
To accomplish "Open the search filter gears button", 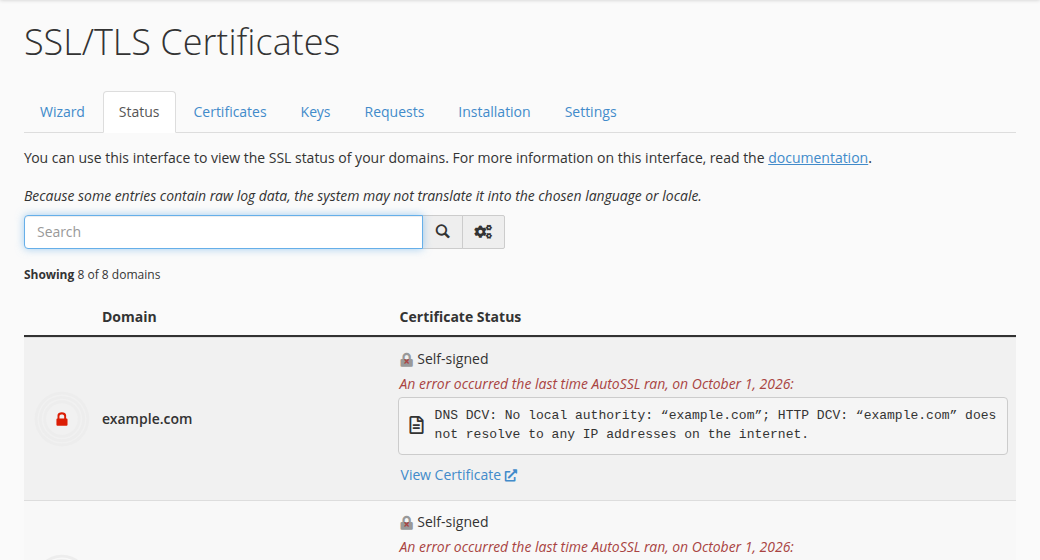I will point(484,232).
